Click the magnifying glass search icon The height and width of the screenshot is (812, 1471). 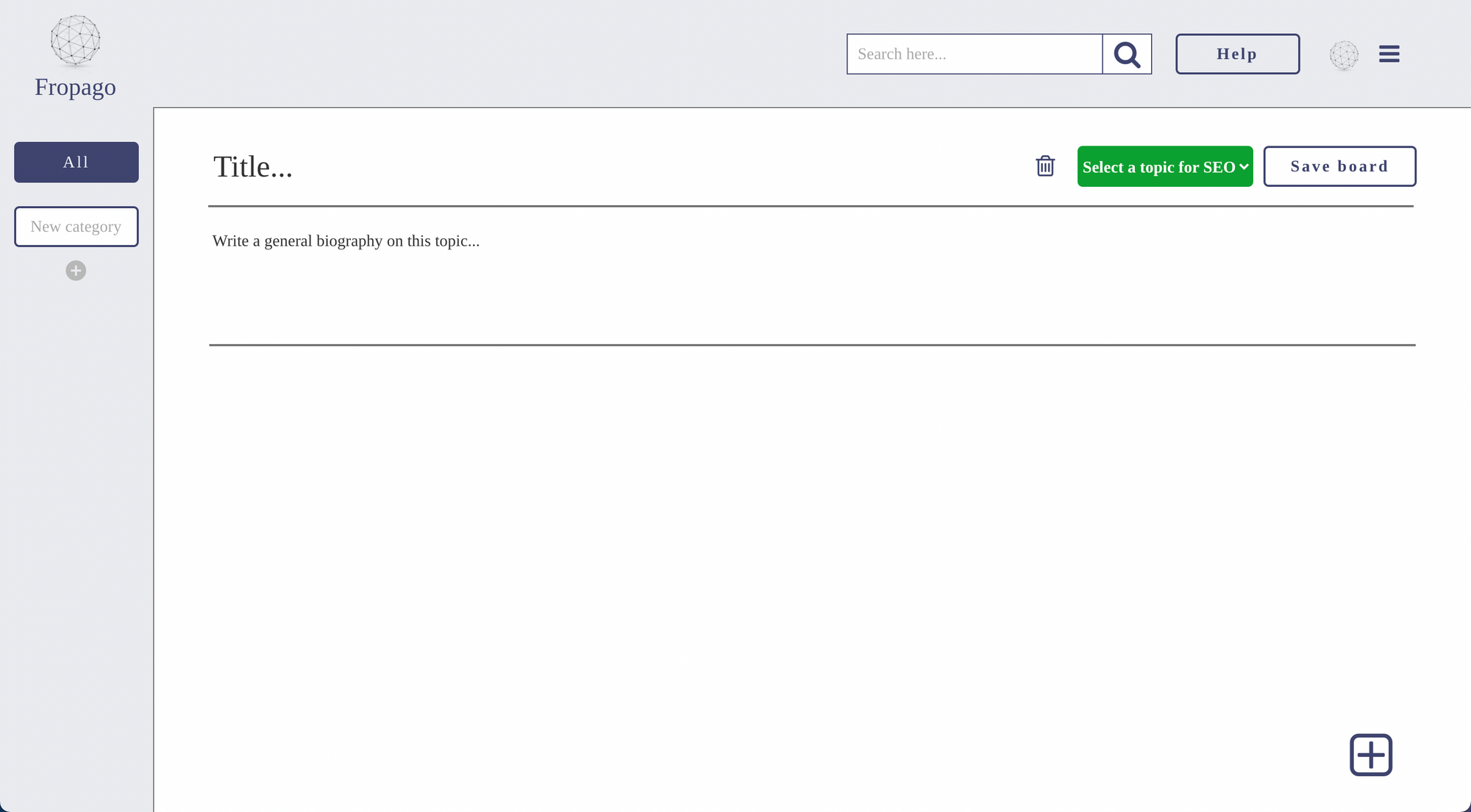pyautogui.click(x=1127, y=54)
